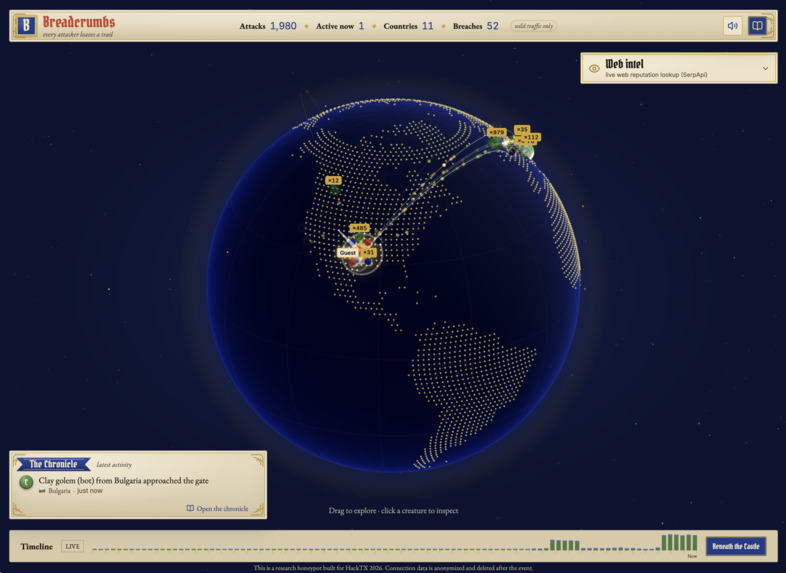Select the ×485 attacker cluster label
This screenshot has height=573, width=786.
point(359,228)
